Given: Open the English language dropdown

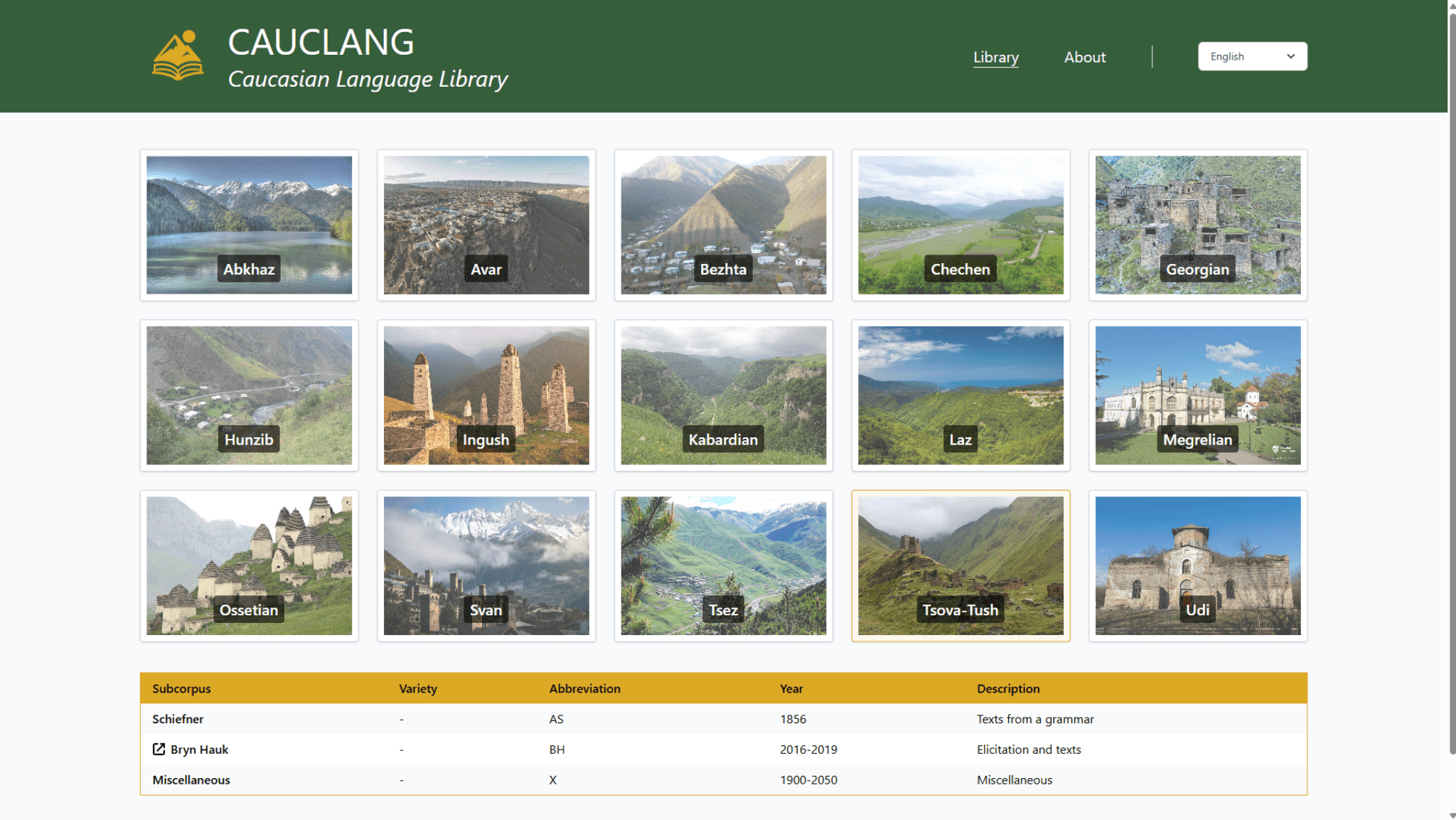Looking at the screenshot, I should point(1252,56).
